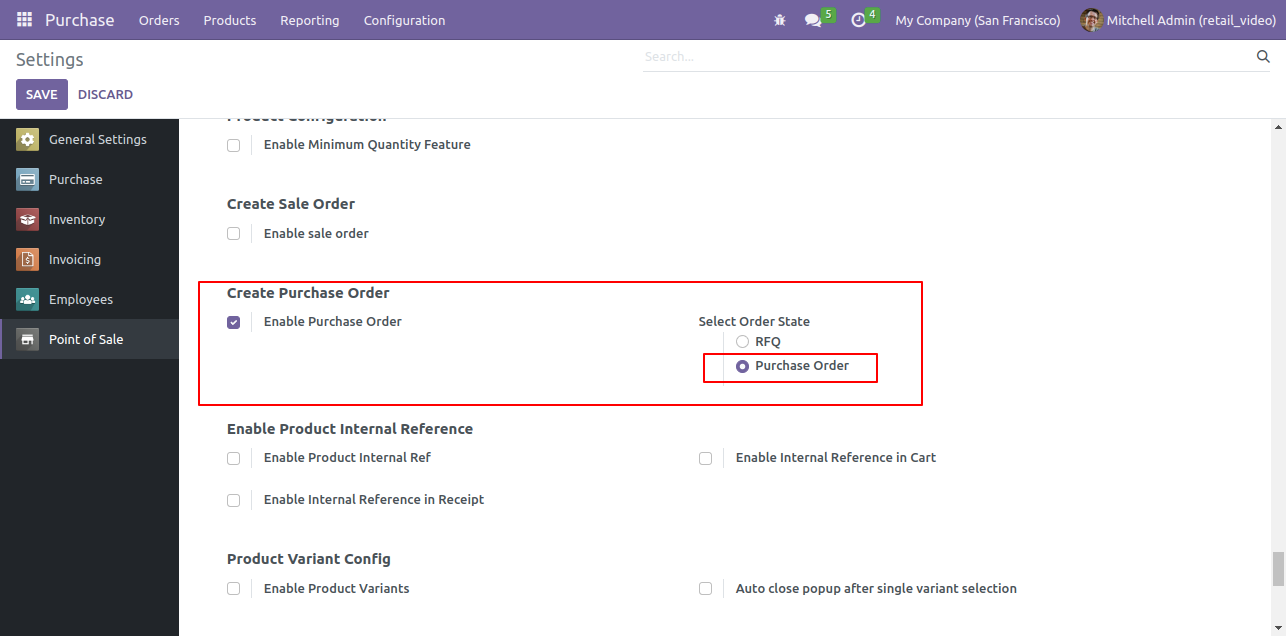Open My Company (San Francisco) switcher
Screen dimensions: 1286x636
coord(978,20)
